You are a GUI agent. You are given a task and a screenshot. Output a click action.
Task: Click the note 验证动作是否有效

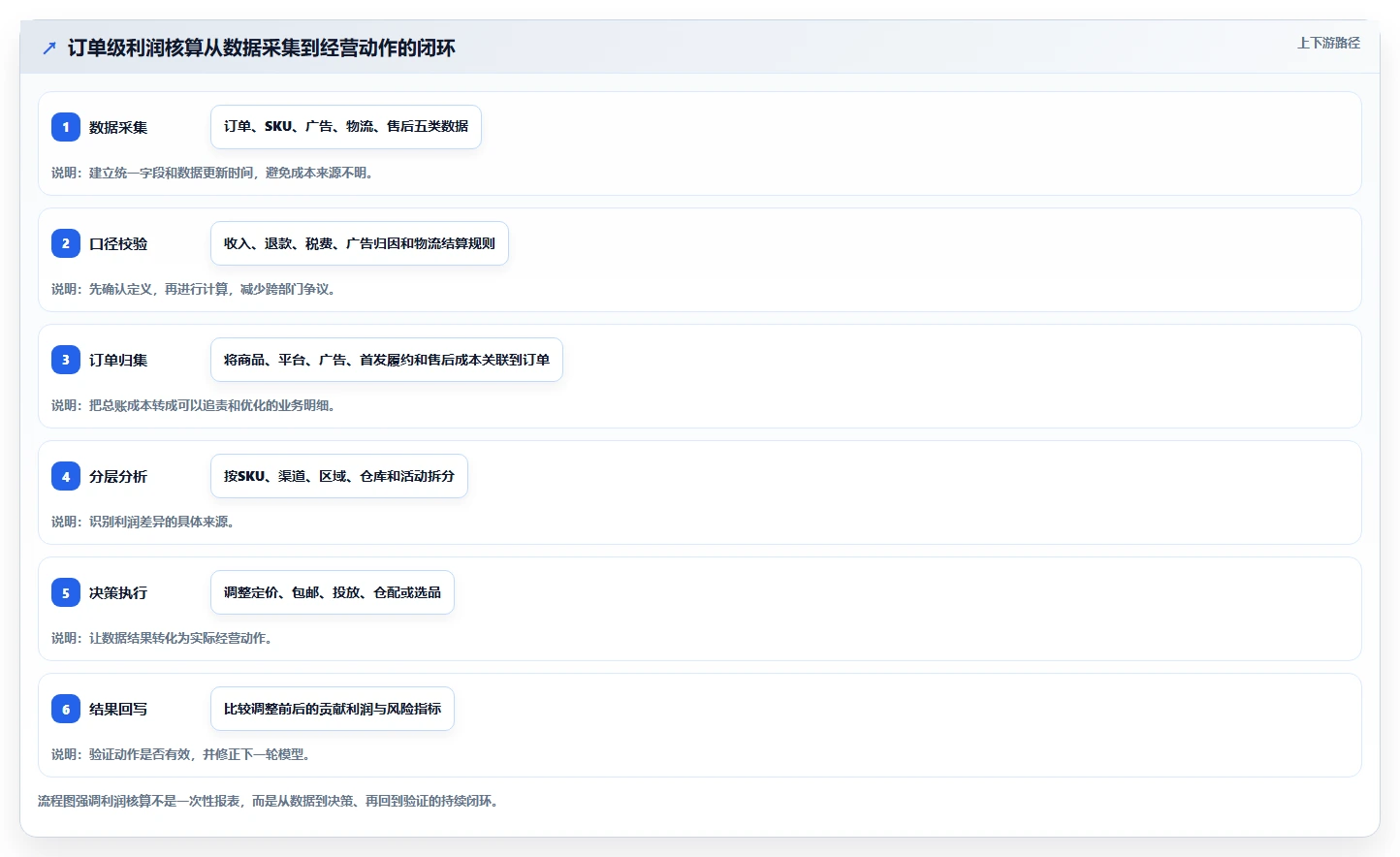tap(181, 754)
